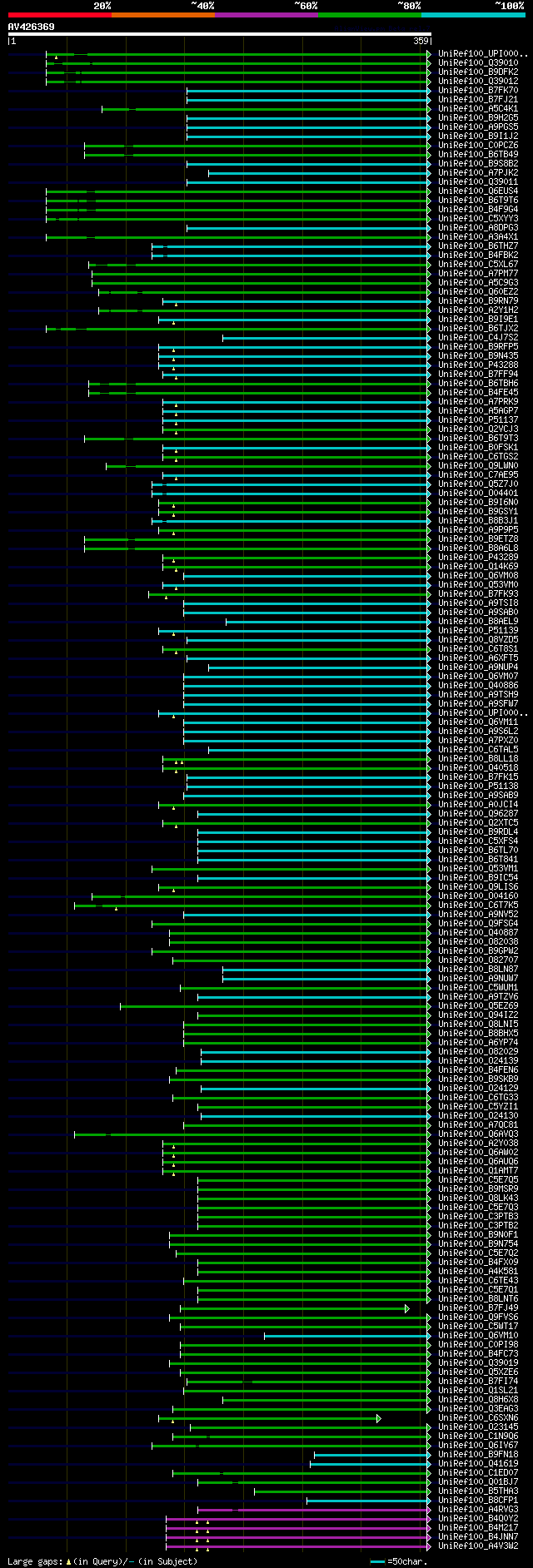This screenshot has height=1568, width=533.
Task: Select the UniRef100_C6SXN6 label
Action: [x=478, y=1417]
